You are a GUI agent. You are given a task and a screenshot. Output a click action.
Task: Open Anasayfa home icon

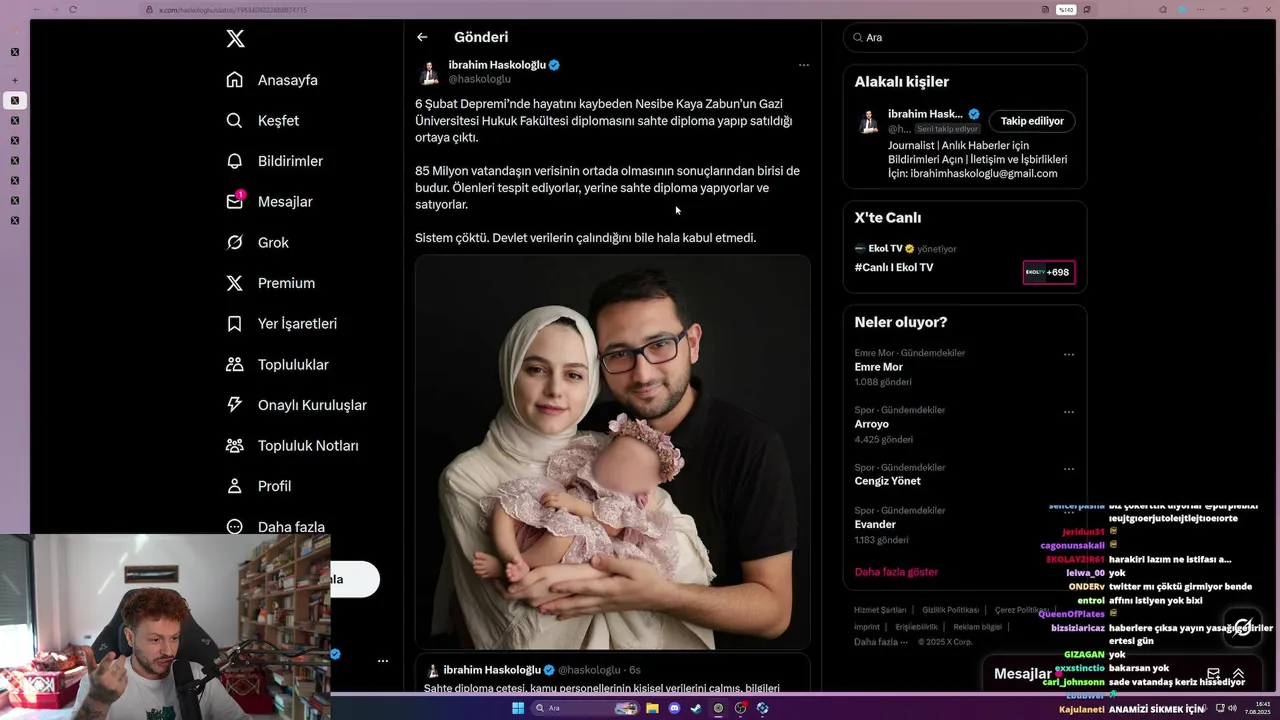point(234,80)
